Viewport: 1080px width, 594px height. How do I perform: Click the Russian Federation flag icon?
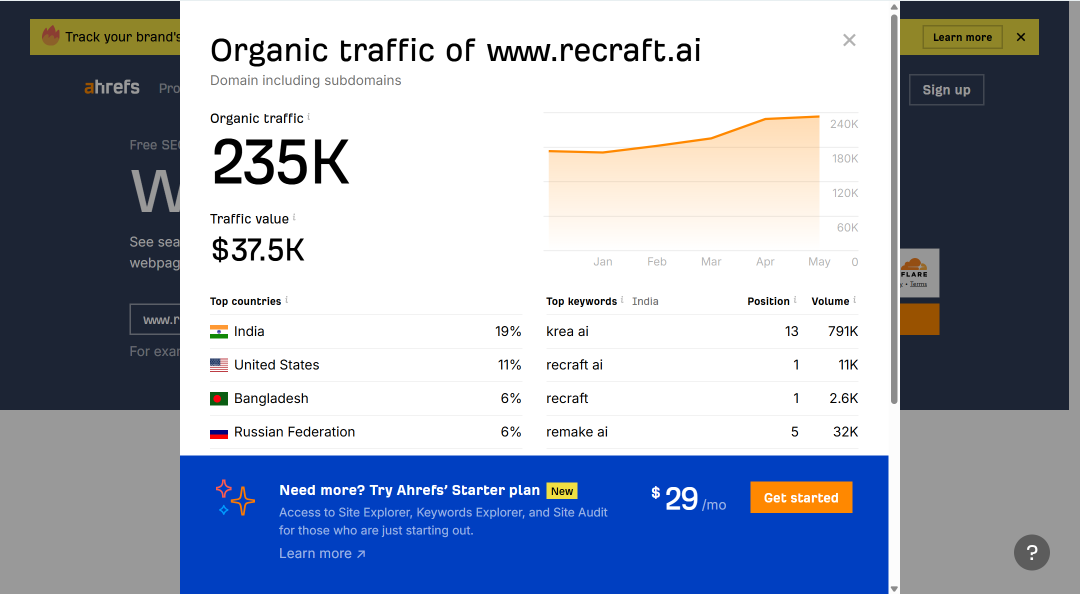click(x=219, y=433)
